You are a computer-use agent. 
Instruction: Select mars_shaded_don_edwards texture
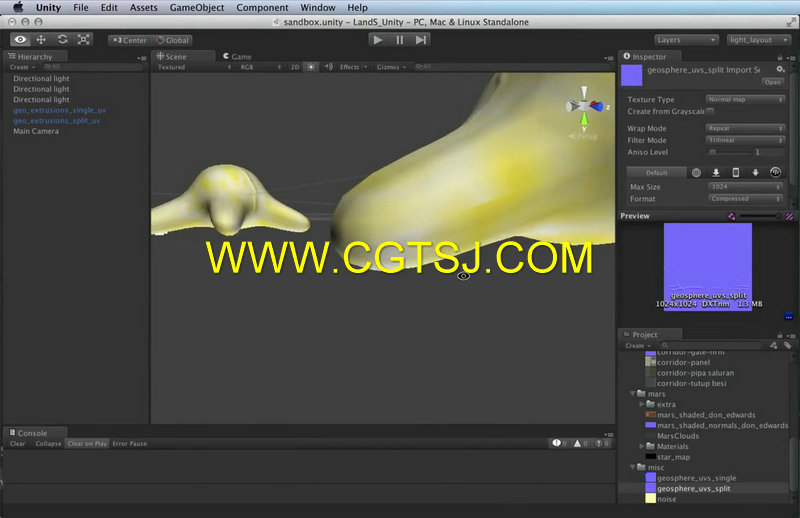pyautogui.click(x=706, y=415)
